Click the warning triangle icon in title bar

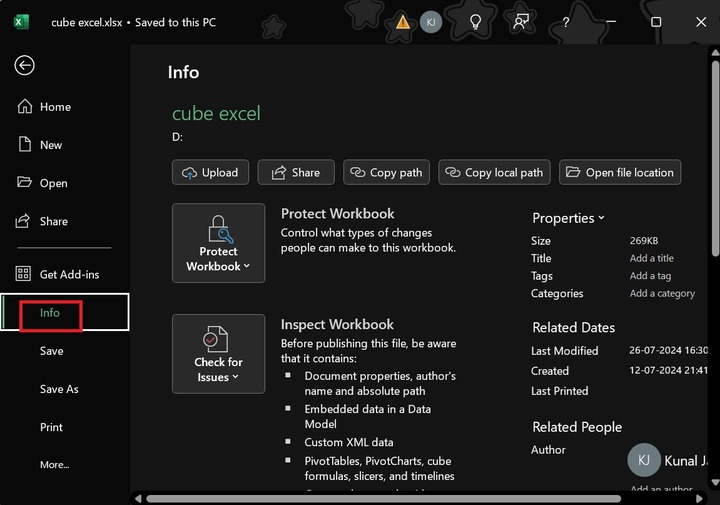[402, 21]
